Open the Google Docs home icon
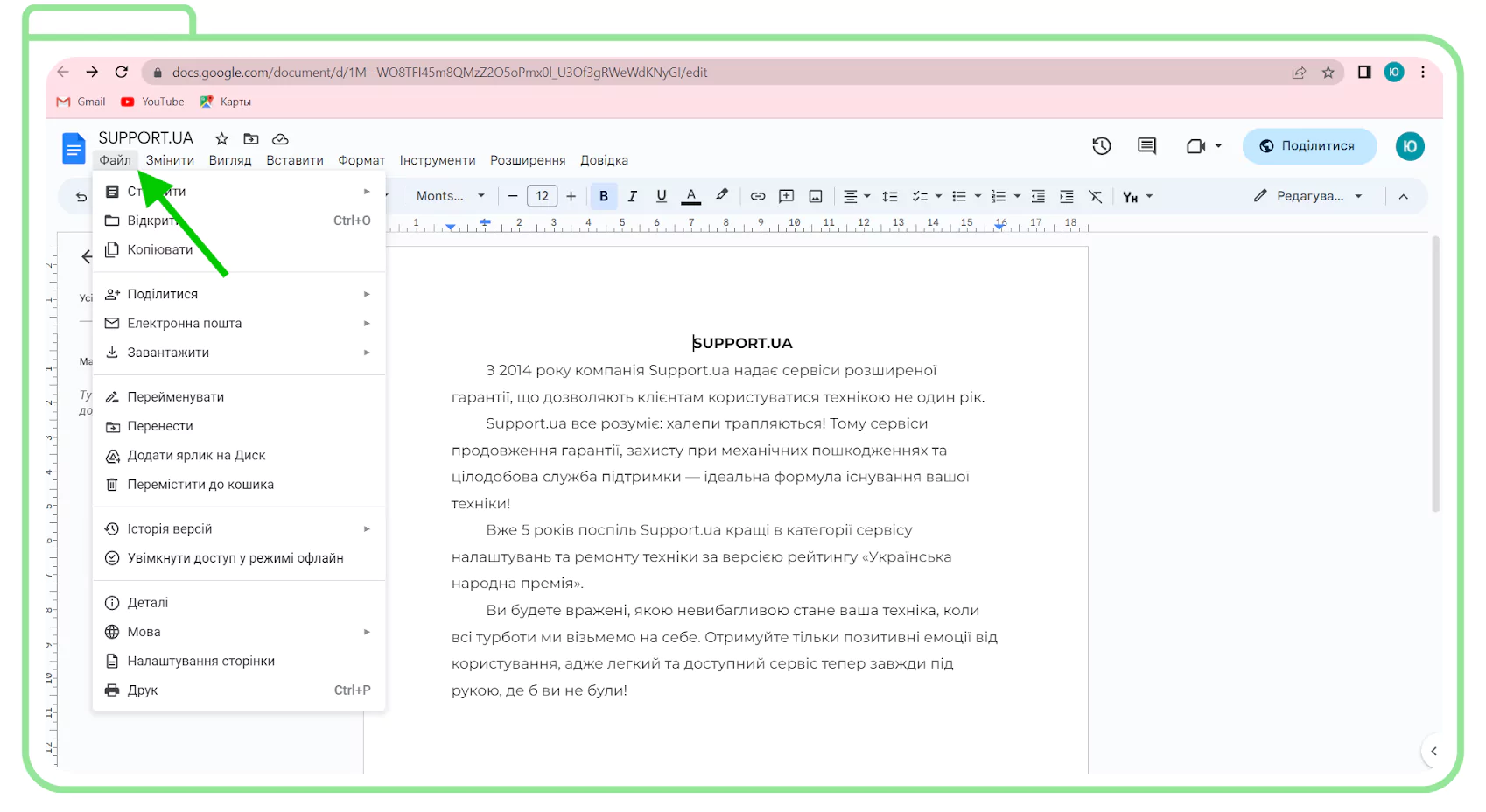Screen dimensions: 1486x812 74,148
